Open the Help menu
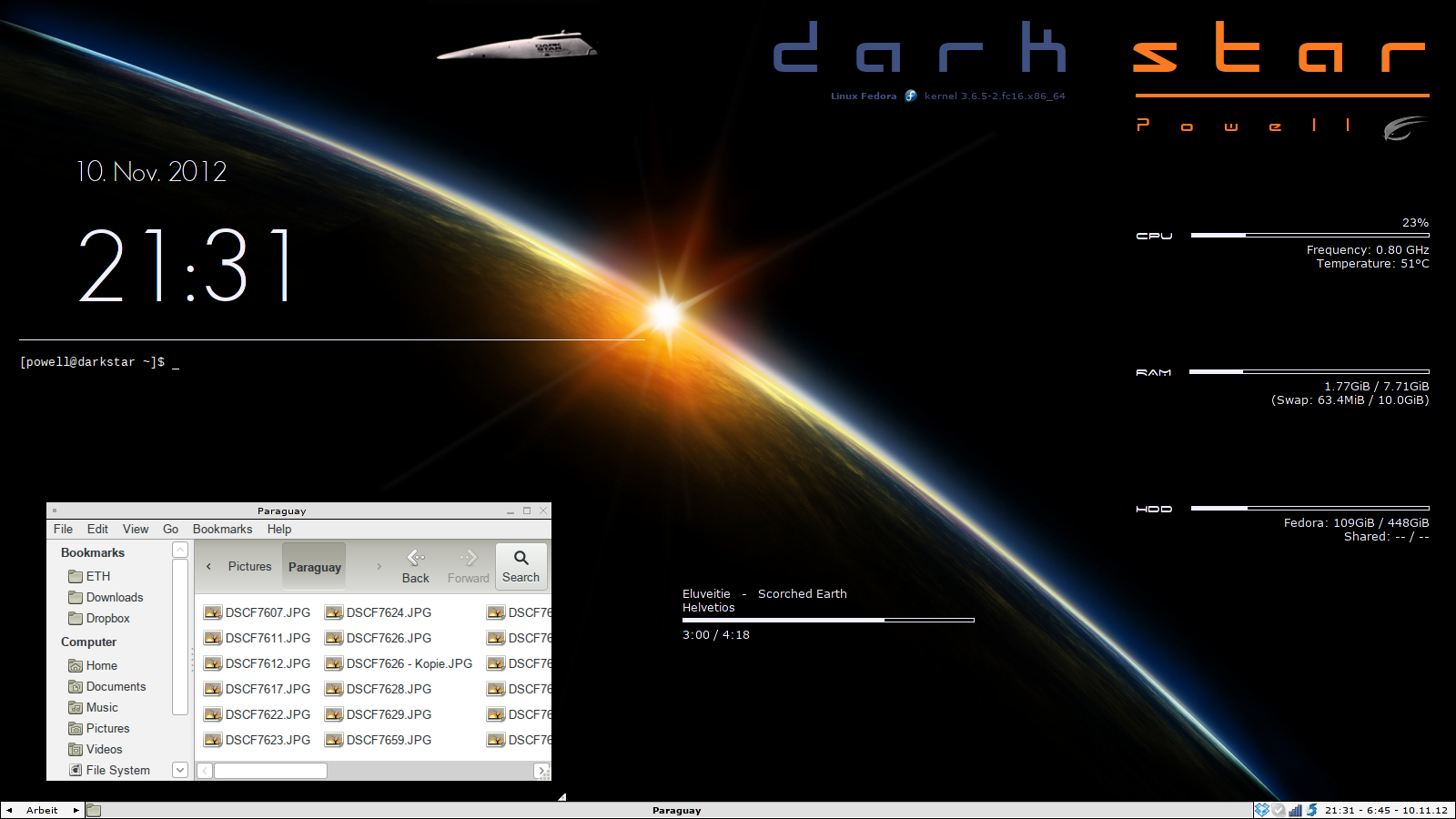 pos(279,529)
